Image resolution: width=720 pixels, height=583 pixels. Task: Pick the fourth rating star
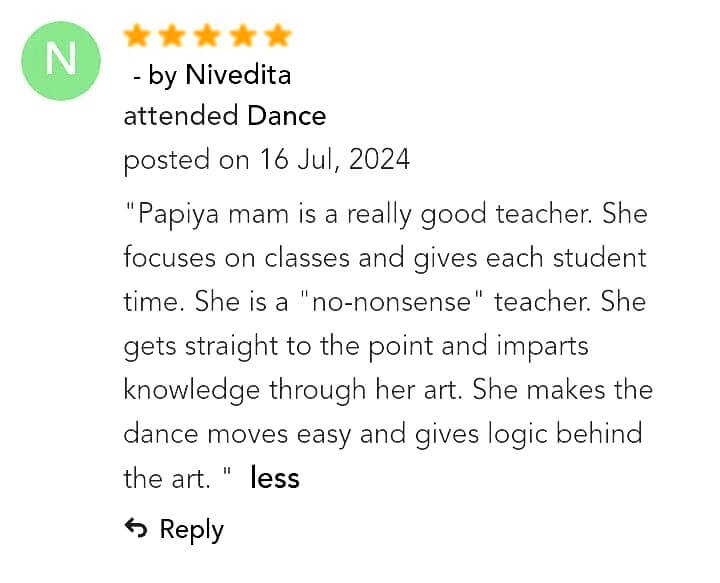(x=242, y=37)
